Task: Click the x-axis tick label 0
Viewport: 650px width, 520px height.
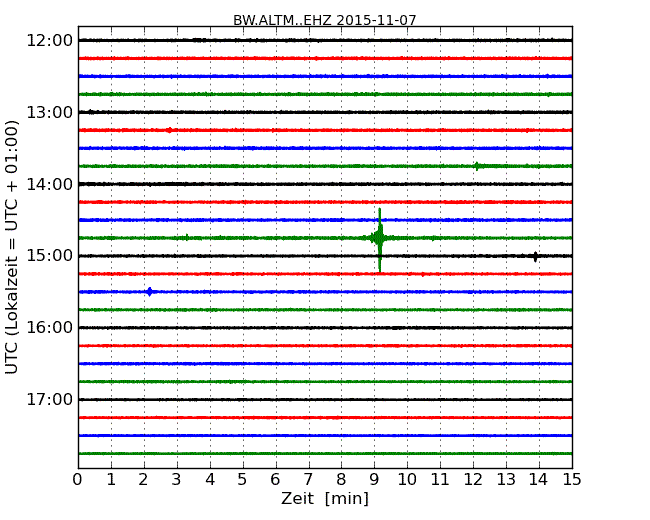Action: pyautogui.click(x=78, y=480)
